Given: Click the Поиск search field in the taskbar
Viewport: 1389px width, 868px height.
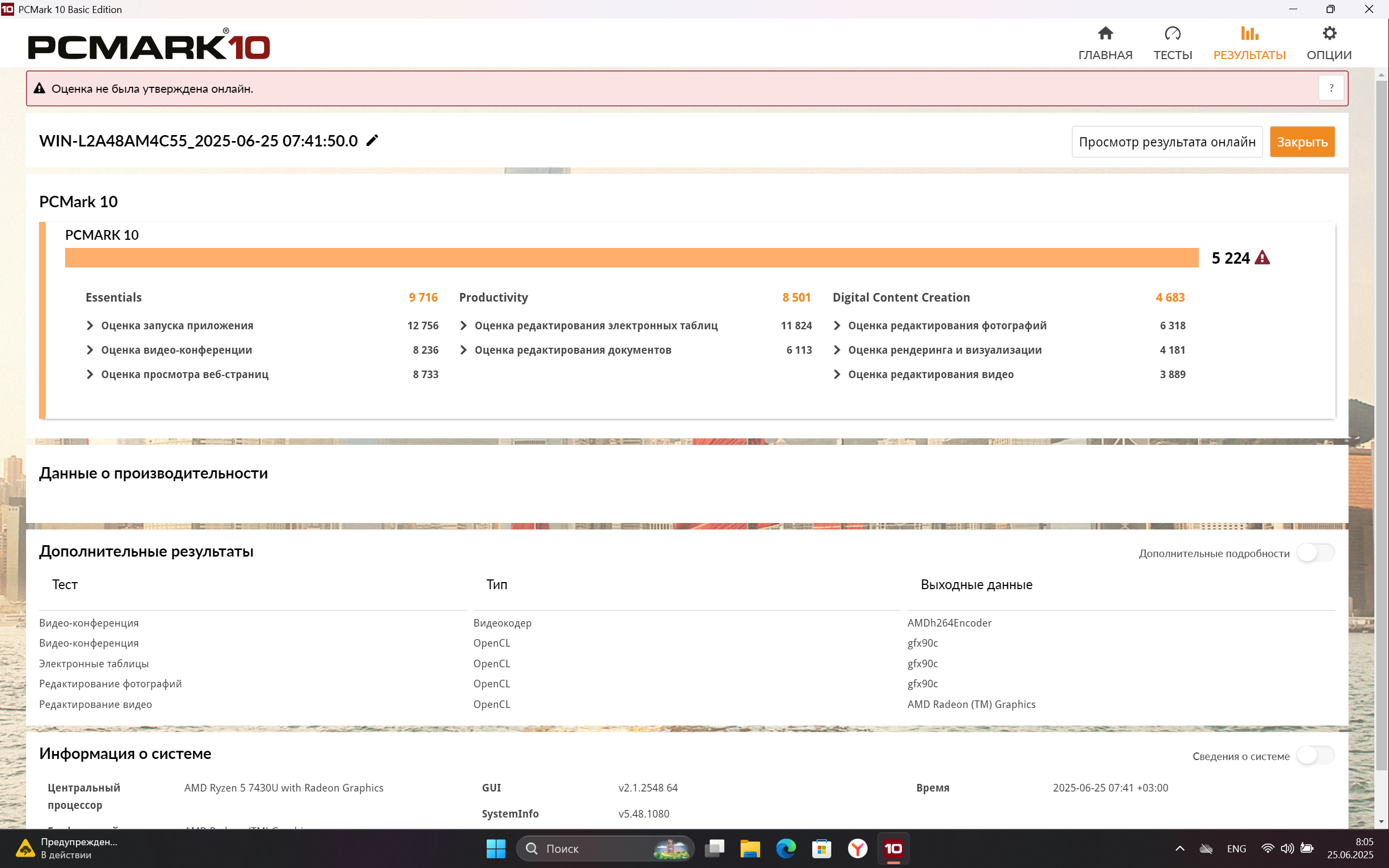Looking at the screenshot, I should click(605, 848).
